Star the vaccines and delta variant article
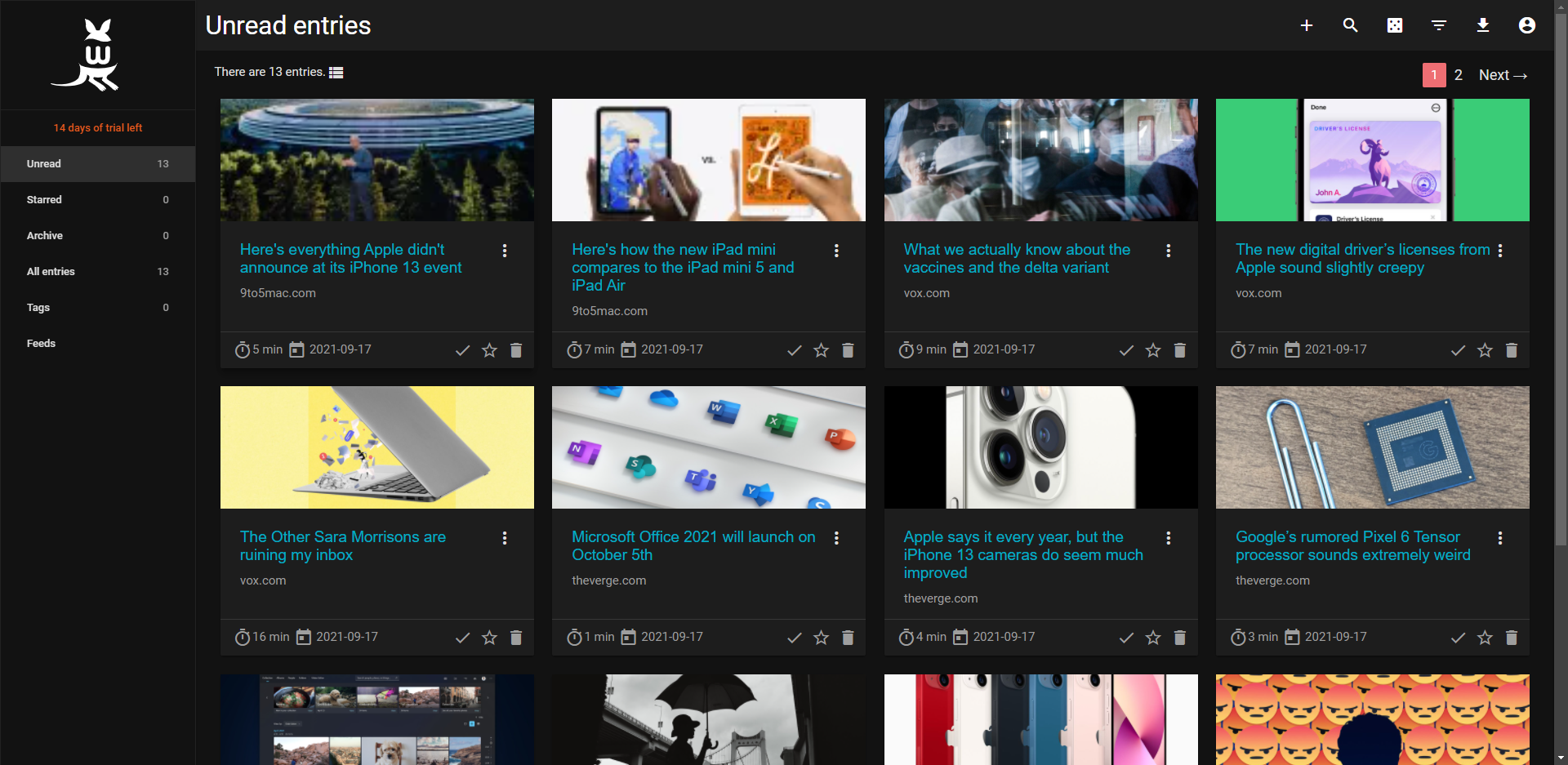Image resolution: width=1568 pixels, height=765 pixels. 1153,350
